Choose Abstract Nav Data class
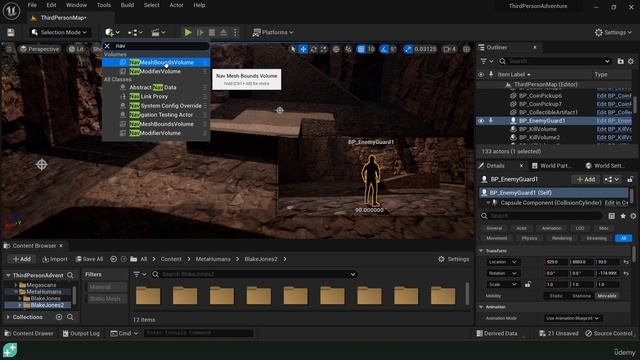 (x=156, y=87)
